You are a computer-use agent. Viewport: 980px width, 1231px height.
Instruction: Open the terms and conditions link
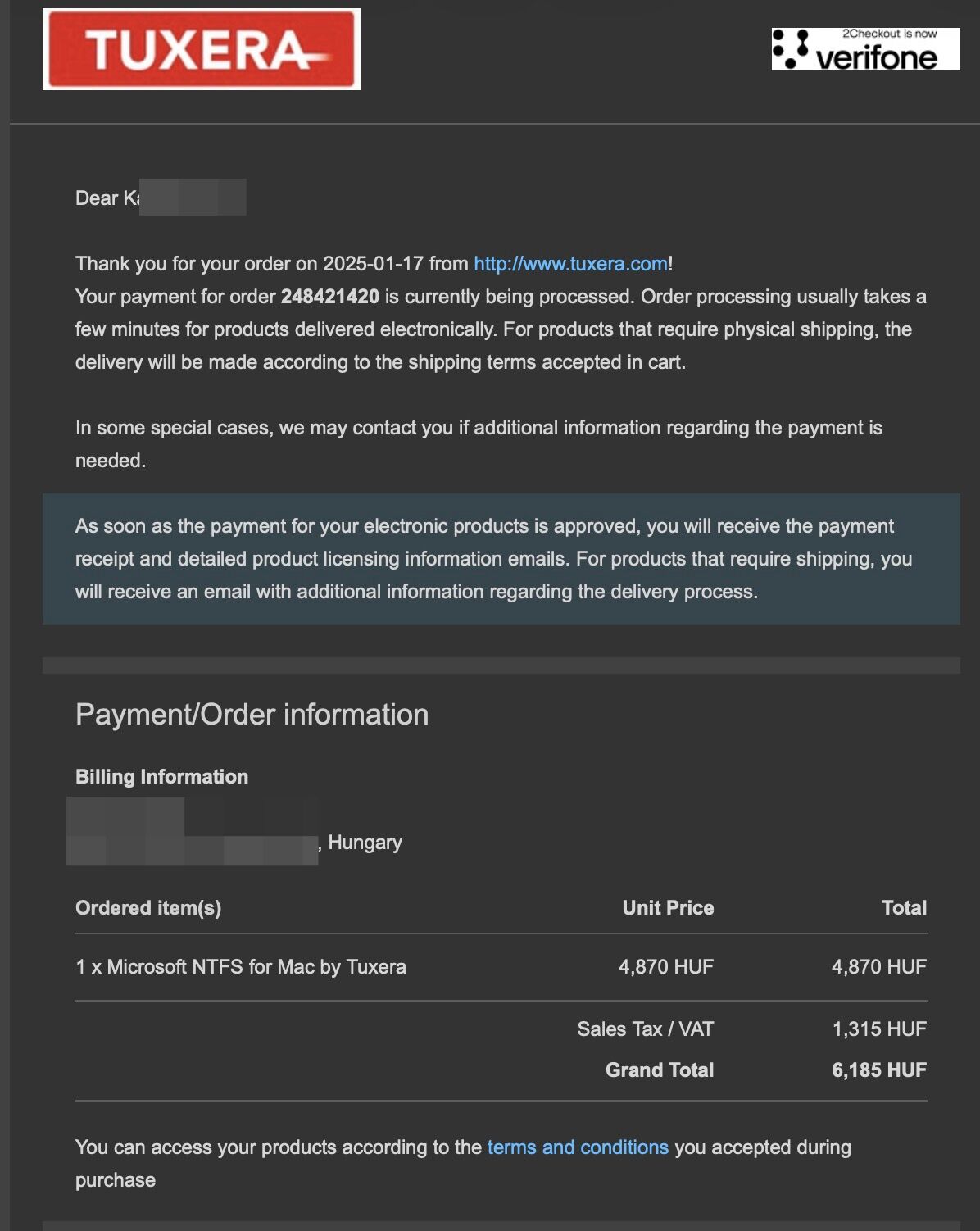pos(578,1147)
